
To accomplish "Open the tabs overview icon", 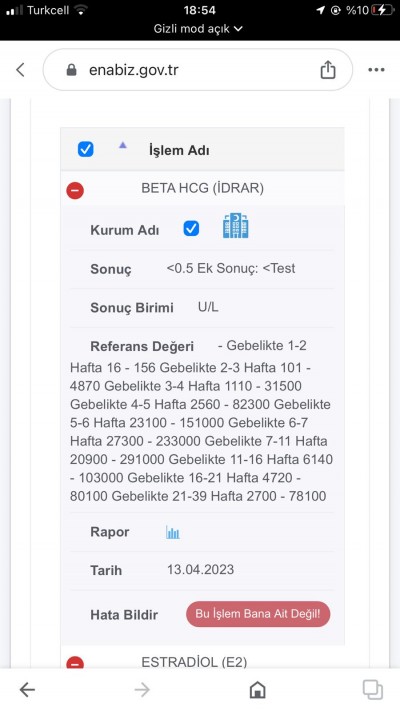I will coord(372,690).
